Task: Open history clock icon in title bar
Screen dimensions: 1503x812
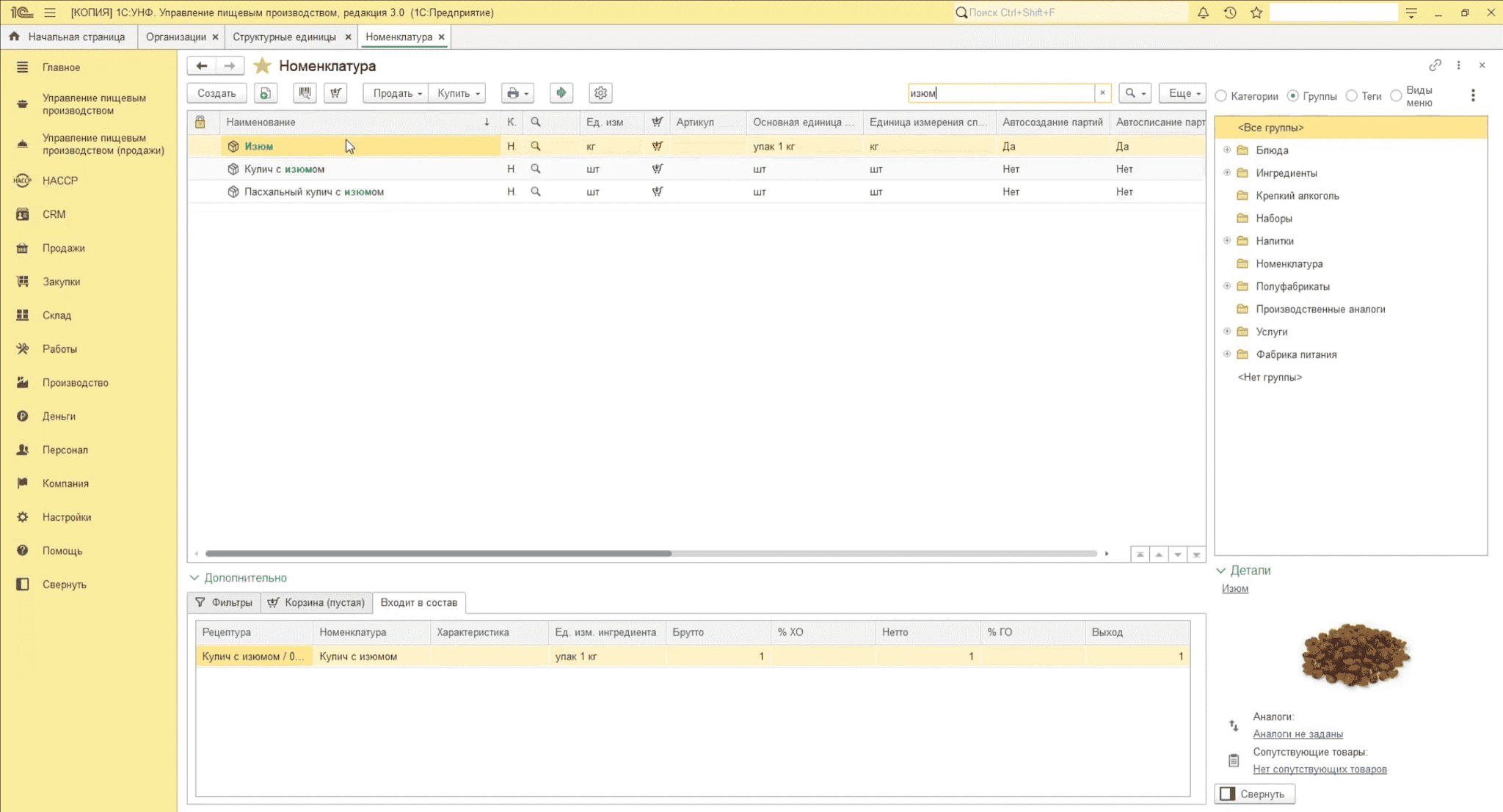Action: 1230,12
